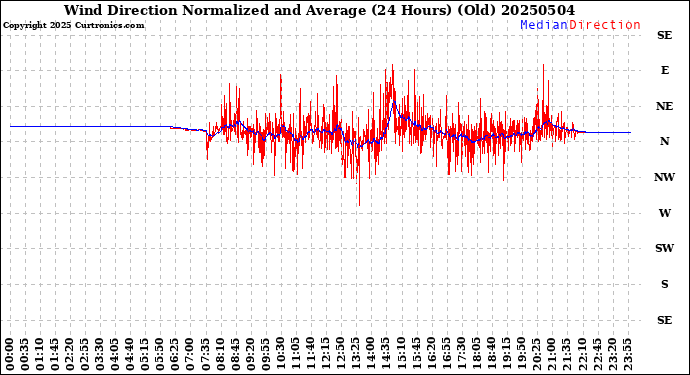Click the 19:15 time axis label
The image size is (690, 375).
pos(506,354)
